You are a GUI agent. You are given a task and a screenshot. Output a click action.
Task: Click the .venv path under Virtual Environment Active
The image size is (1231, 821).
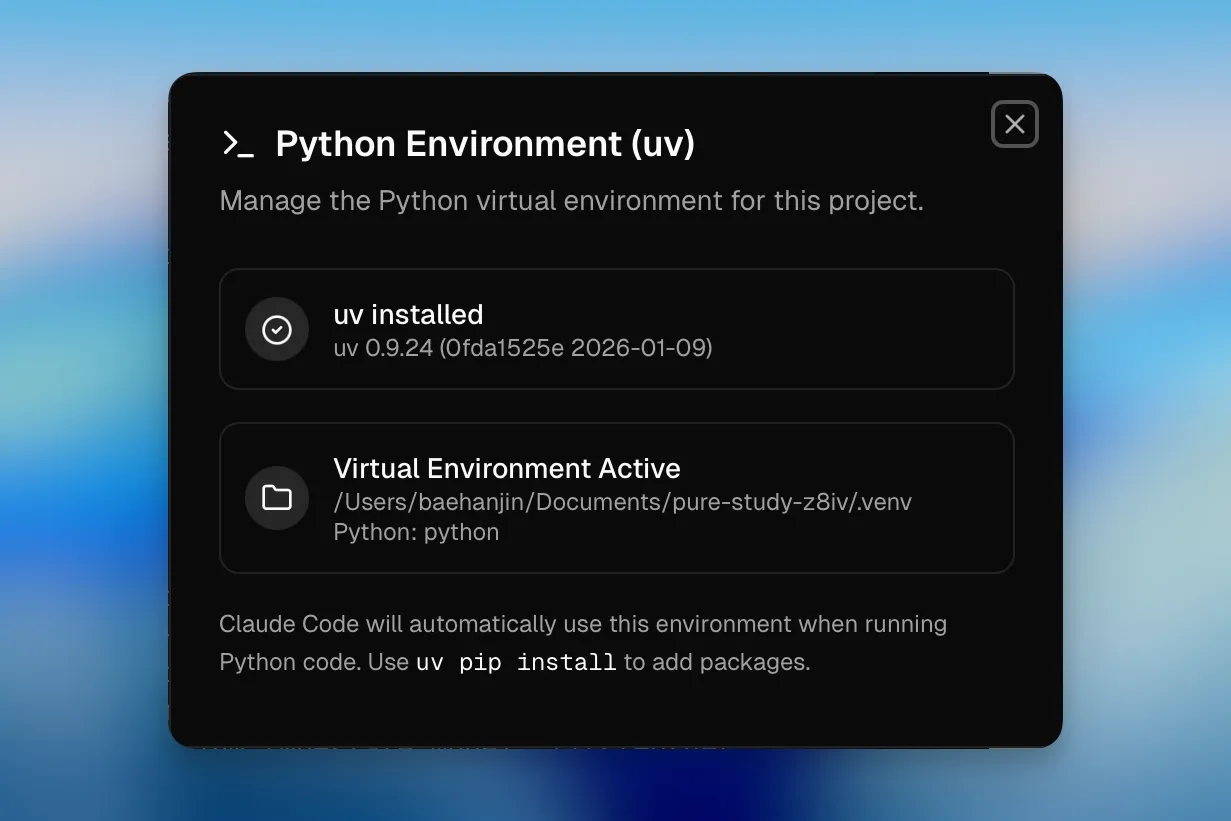pos(622,501)
